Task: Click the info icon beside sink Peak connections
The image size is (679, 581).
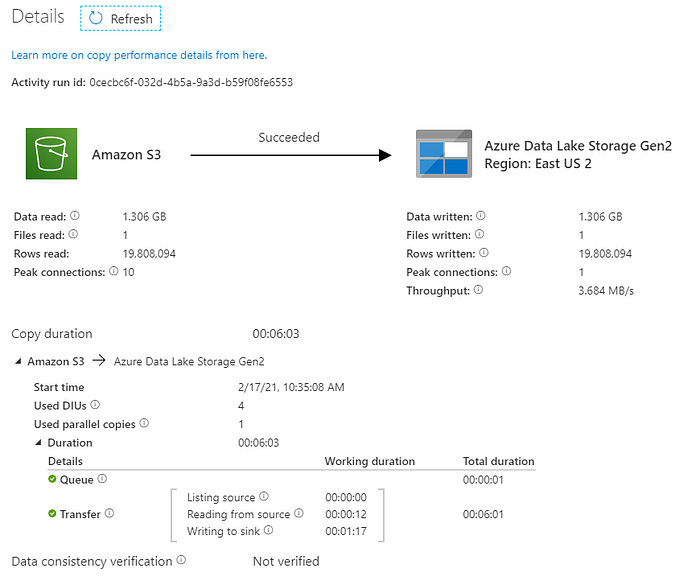Action: (506, 271)
